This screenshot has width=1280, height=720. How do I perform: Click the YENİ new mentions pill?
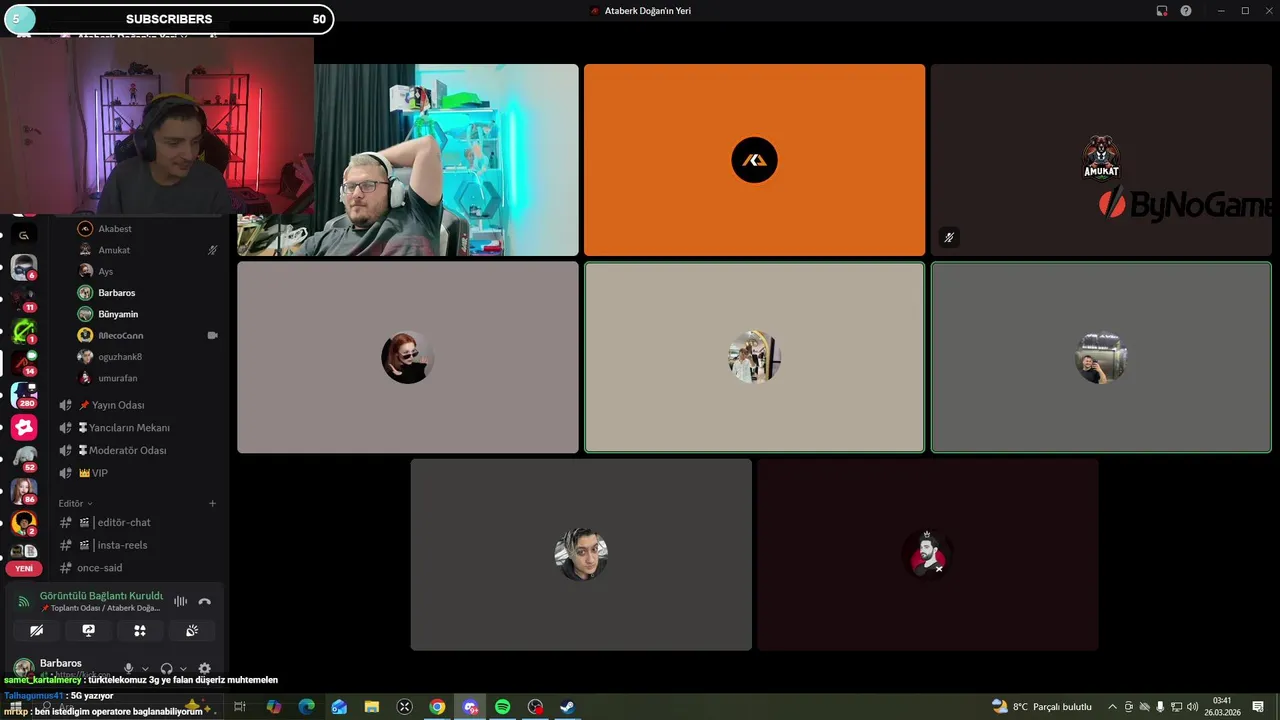point(24,568)
